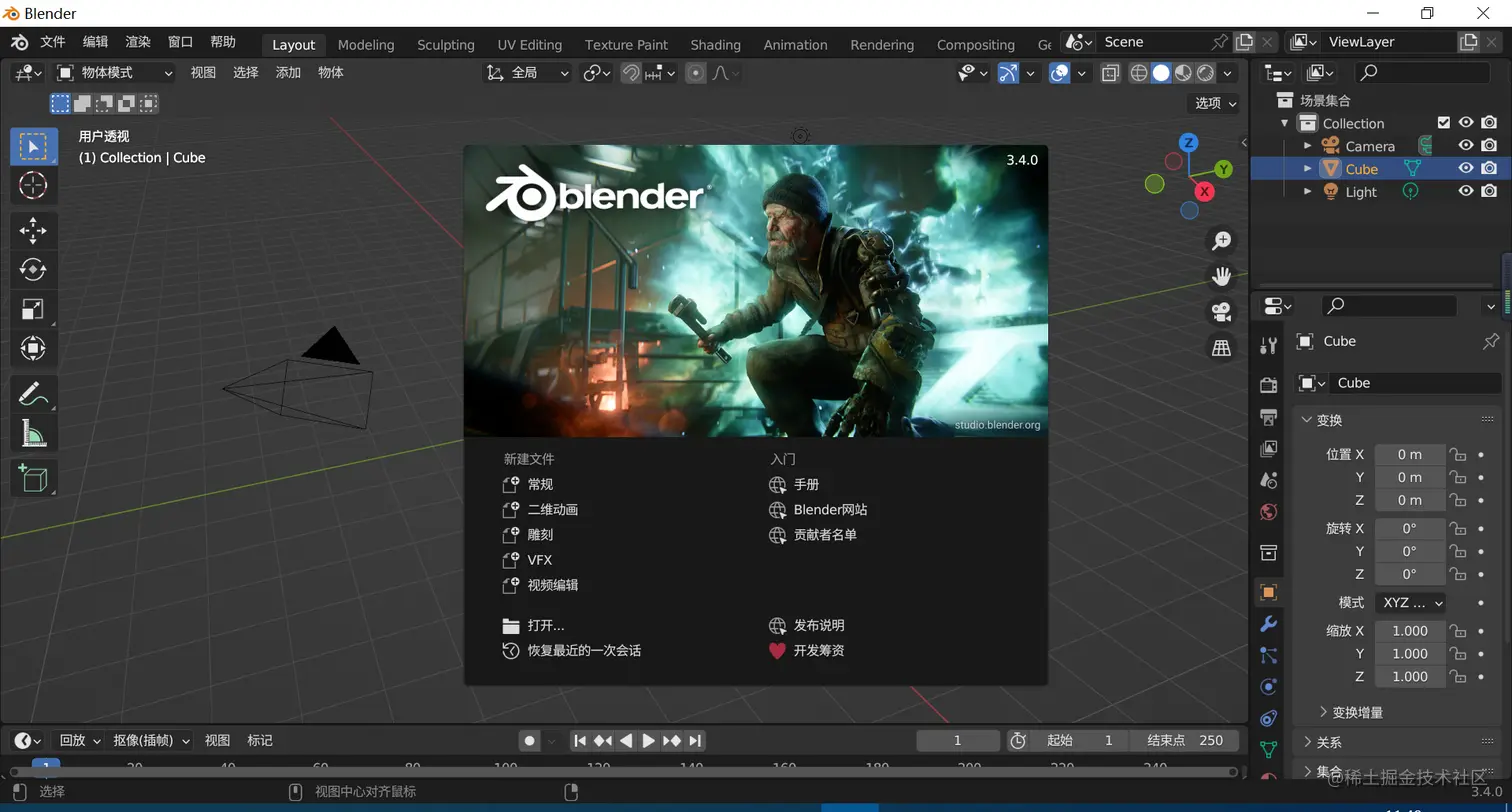Expand the Camera item in outliner
Screen dimensions: 1512x812
coord(1307,146)
